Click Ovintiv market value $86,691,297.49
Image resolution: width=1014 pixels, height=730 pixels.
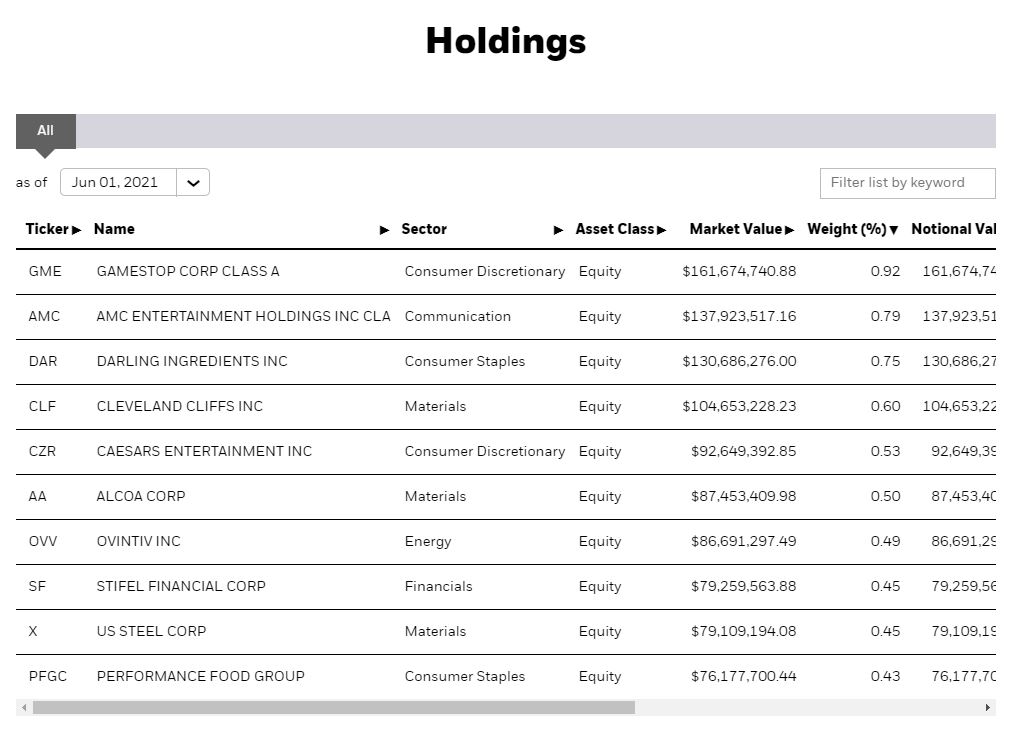click(744, 541)
